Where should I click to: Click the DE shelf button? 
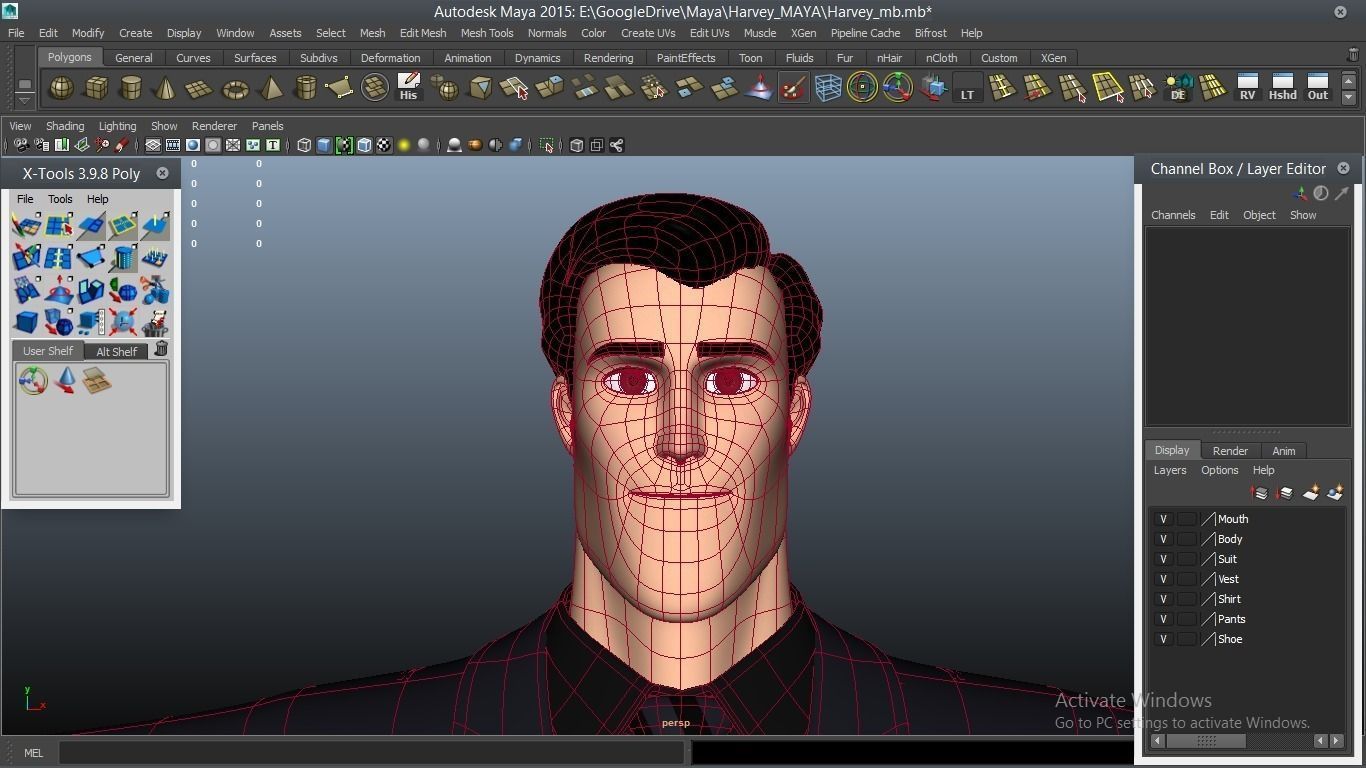[1178, 88]
